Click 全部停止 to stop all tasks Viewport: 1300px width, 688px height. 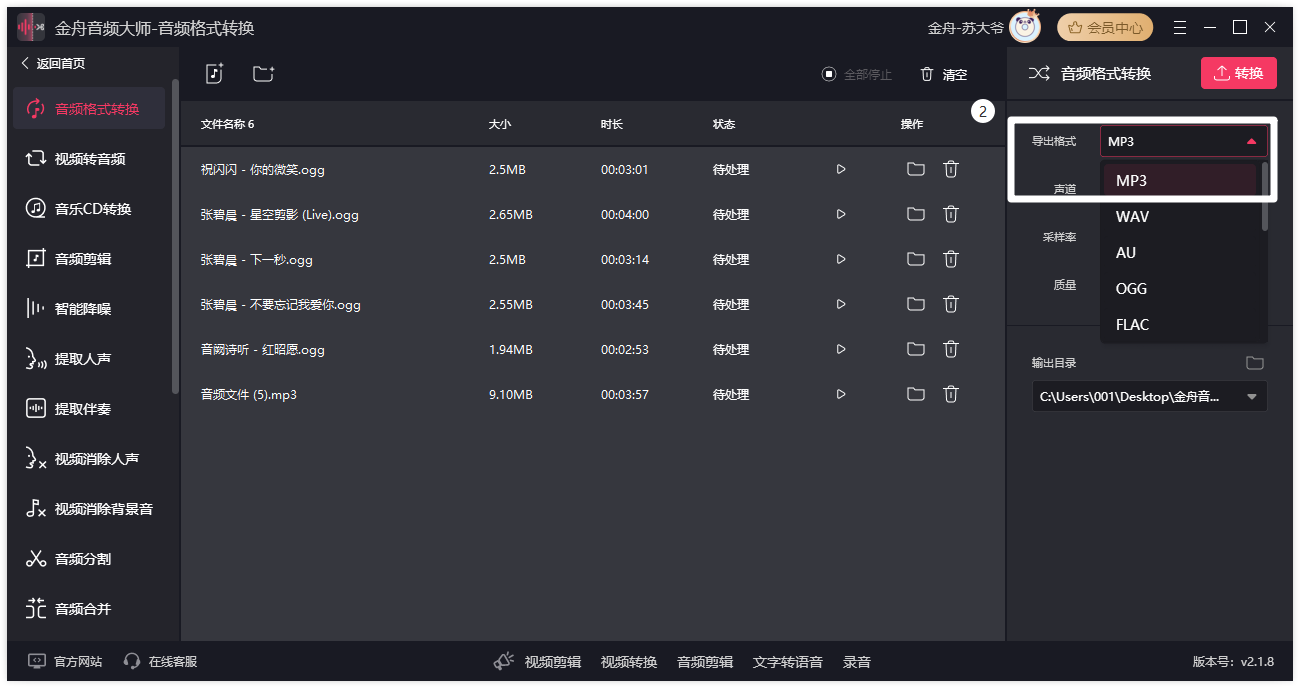(x=855, y=72)
